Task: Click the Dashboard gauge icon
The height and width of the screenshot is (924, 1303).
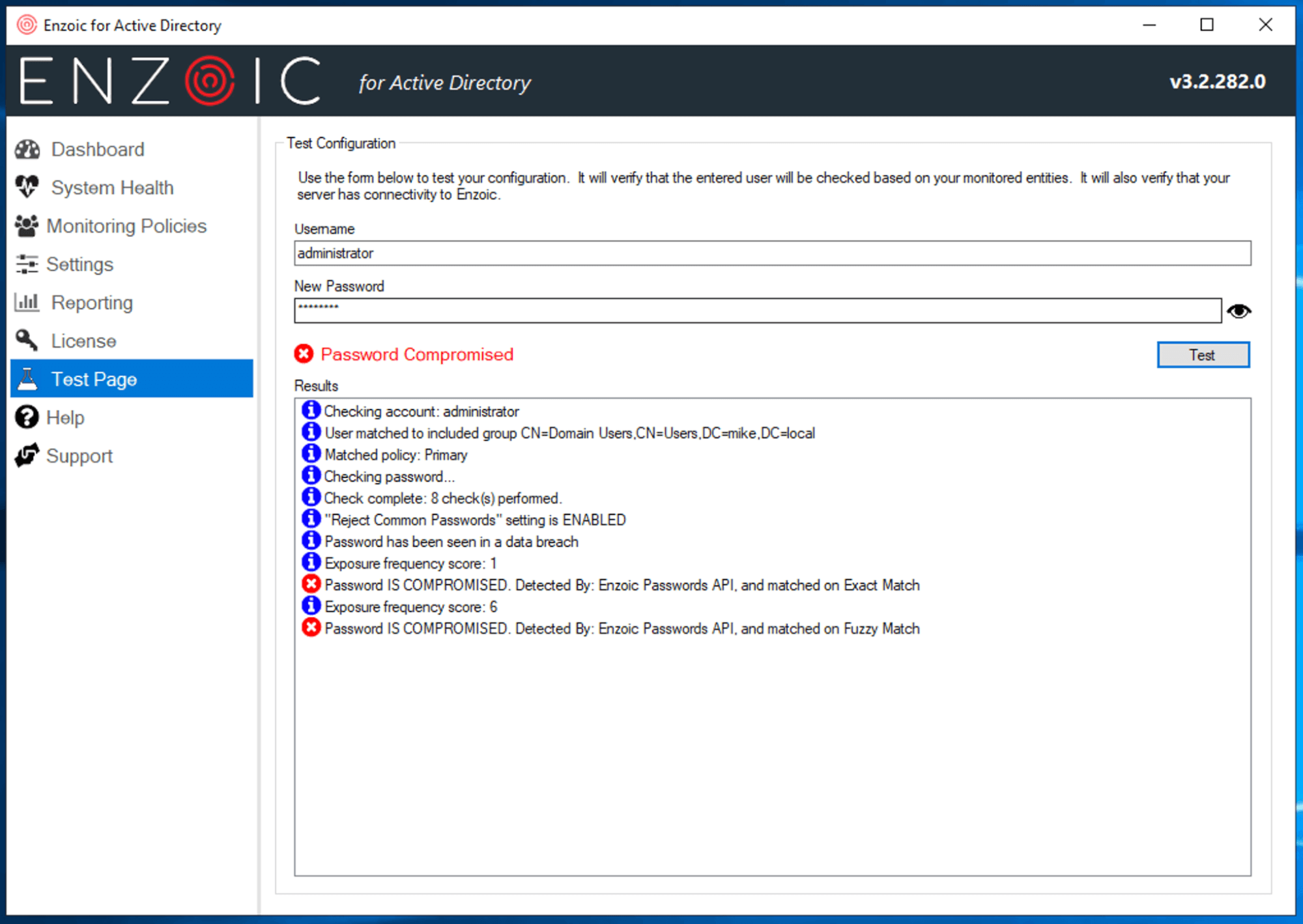Action: (x=27, y=149)
